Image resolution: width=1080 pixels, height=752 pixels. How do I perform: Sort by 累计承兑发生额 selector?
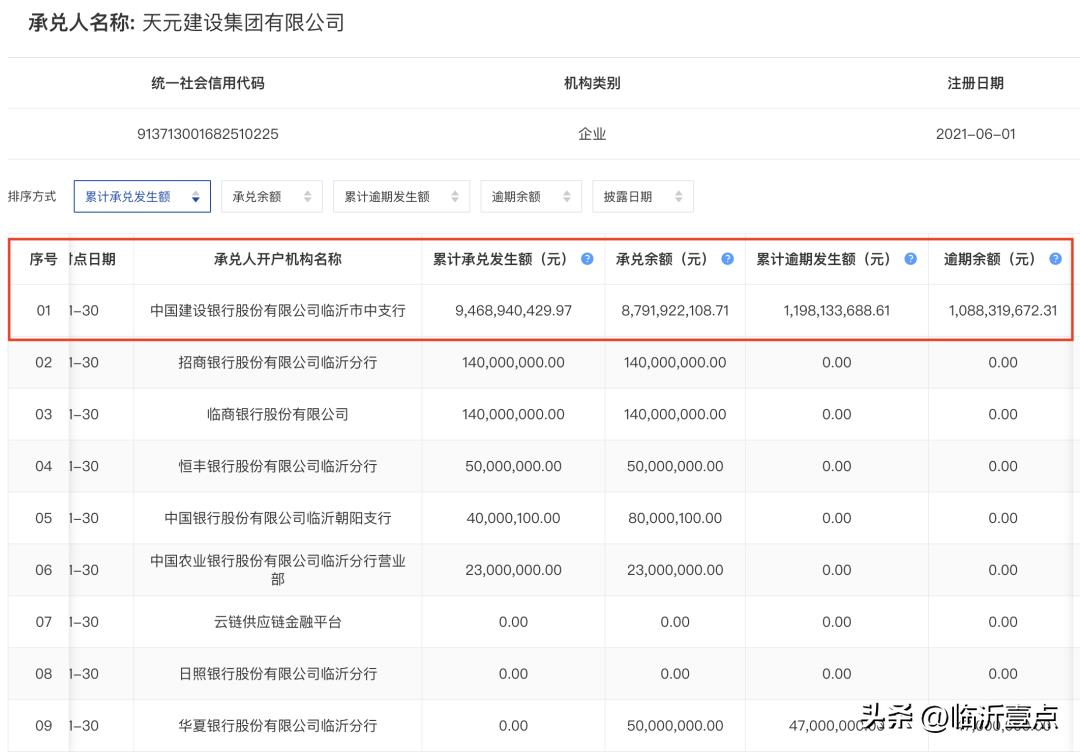142,197
